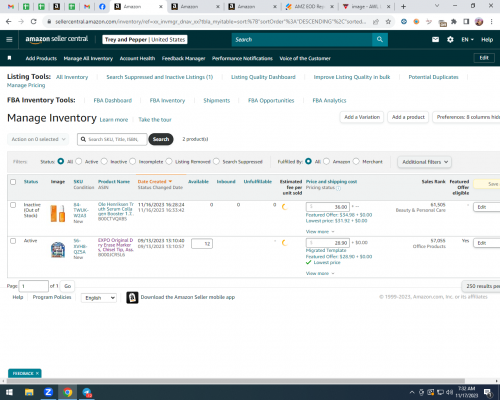This screenshot has height=400, width=500.
Task: Open the browser extensions puzzle icon
Action: pyautogui.click(x=454, y=22)
